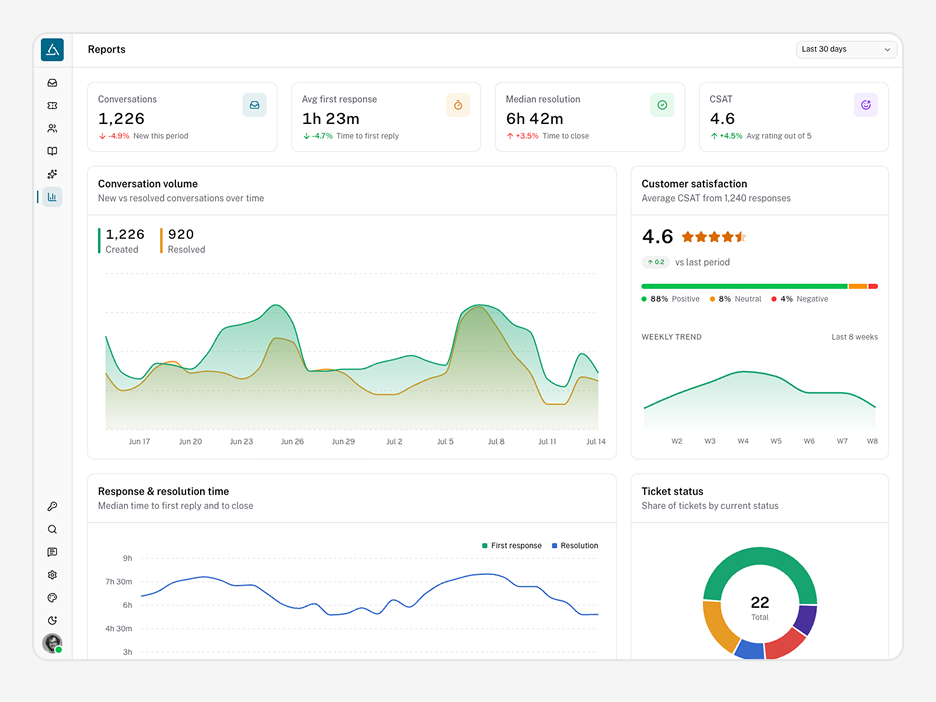Click the orange donut chart segment
The width and height of the screenshot is (936, 702).
(x=718, y=628)
